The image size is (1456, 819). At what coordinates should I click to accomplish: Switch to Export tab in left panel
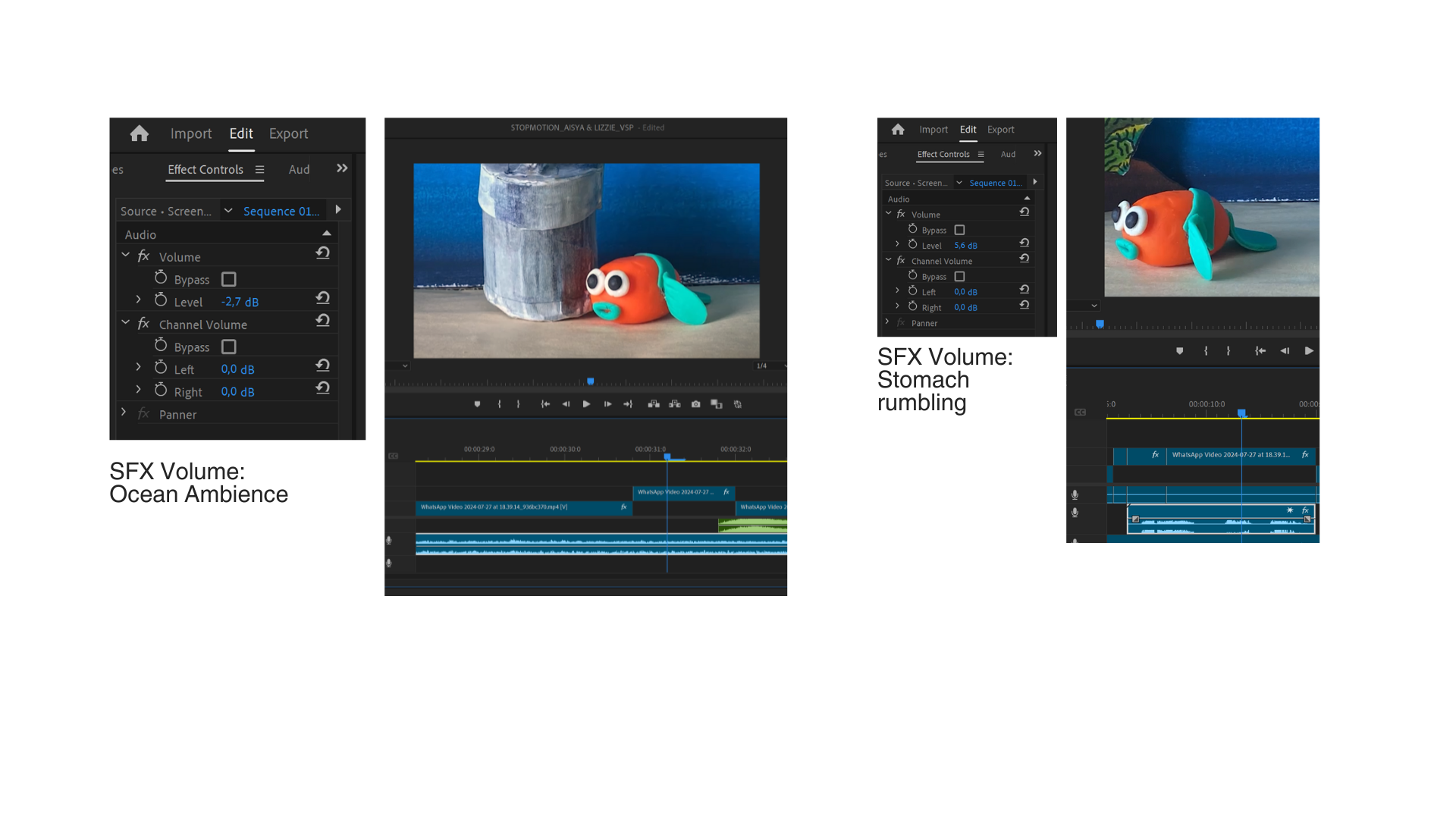pyautogui.click(x=288, y=133)
